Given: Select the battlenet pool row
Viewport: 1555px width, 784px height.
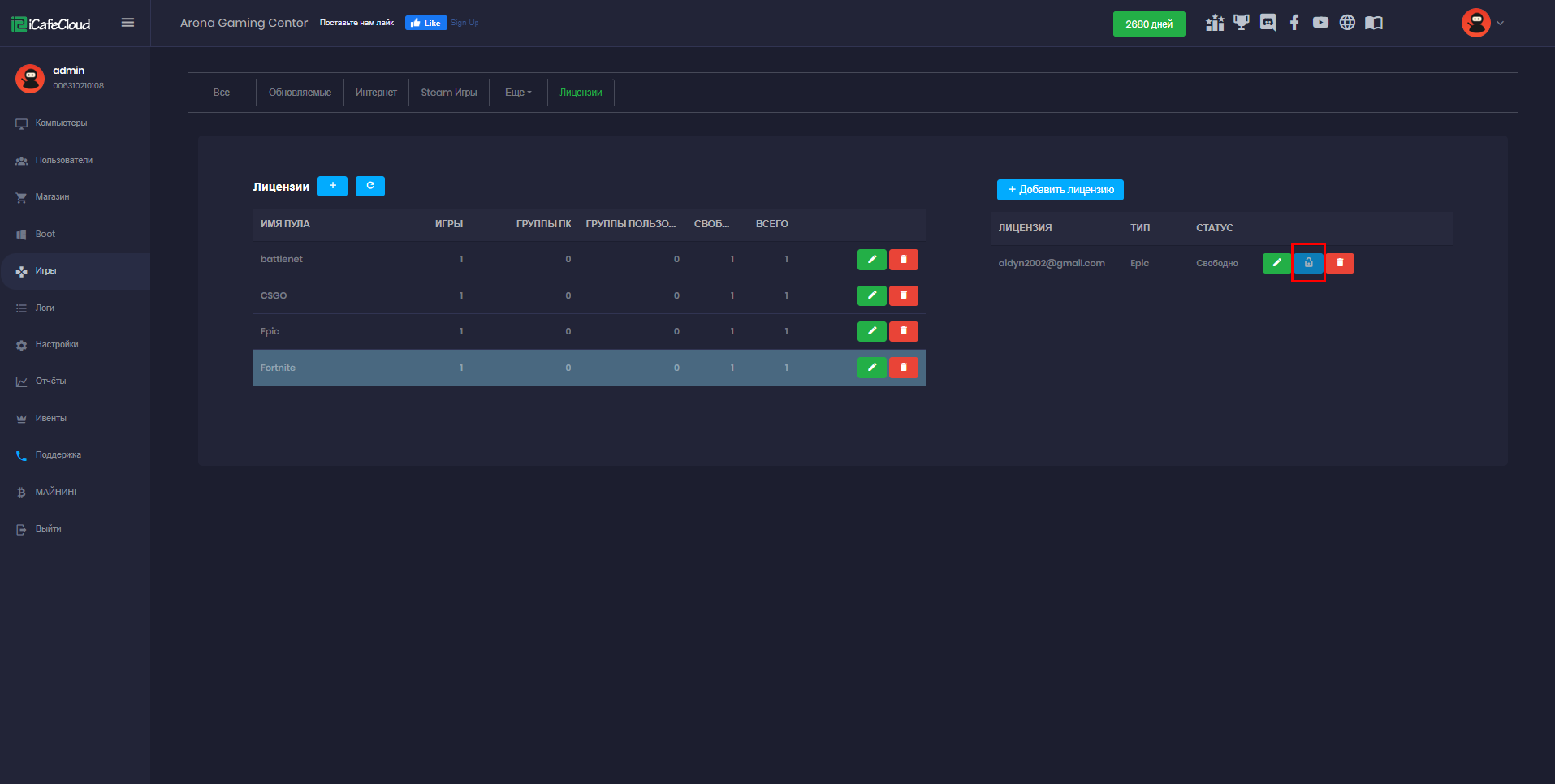Looking at the screenshot, I should (589, 259).
